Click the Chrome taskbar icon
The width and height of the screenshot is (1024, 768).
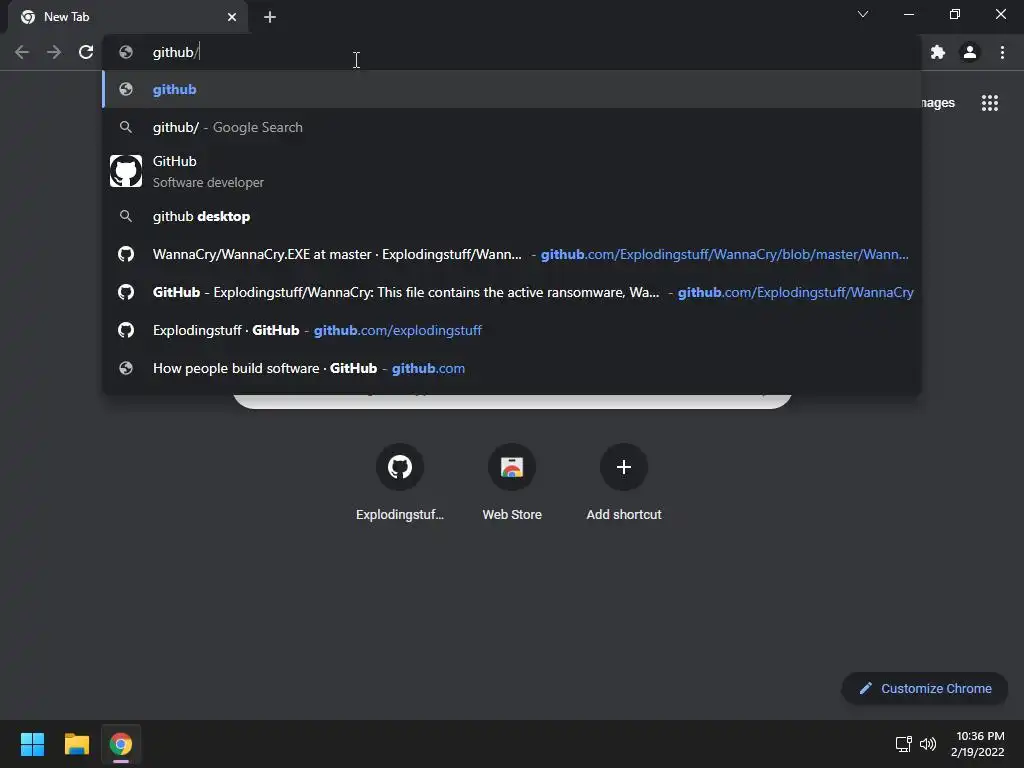point(121,744)
